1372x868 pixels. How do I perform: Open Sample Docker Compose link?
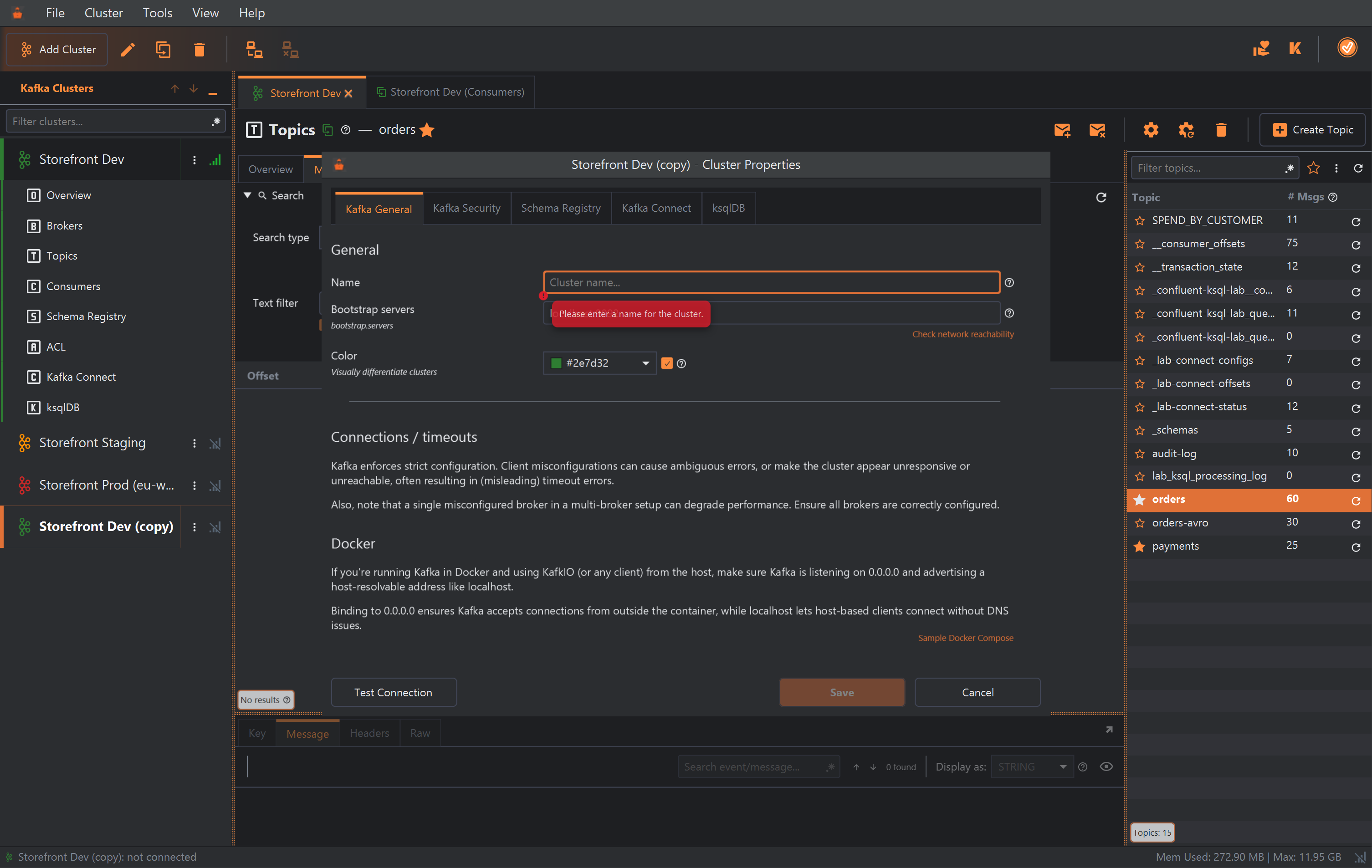[965, 638]
